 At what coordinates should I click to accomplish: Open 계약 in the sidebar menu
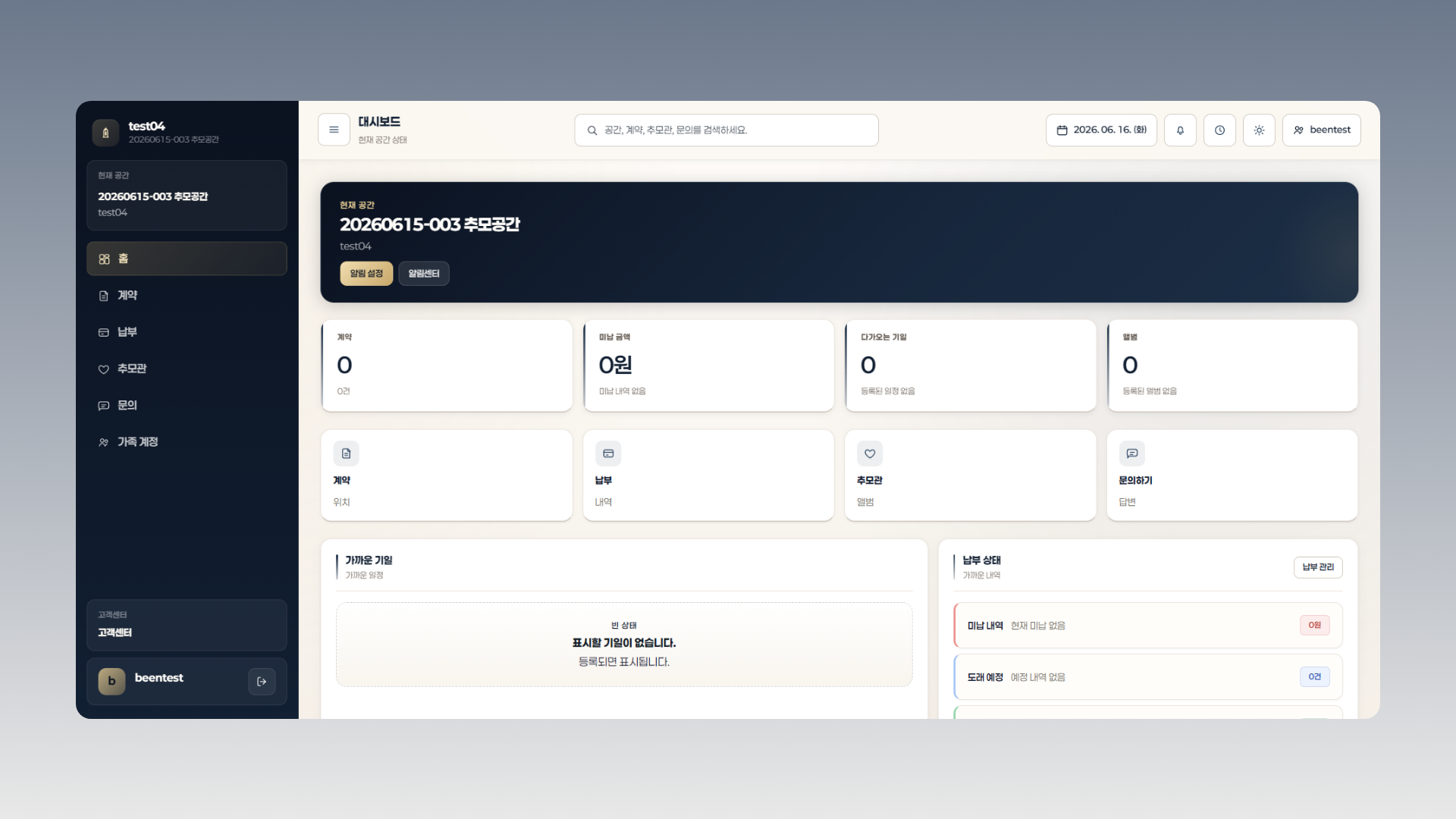pyautogui.click(x=187, y=295)
